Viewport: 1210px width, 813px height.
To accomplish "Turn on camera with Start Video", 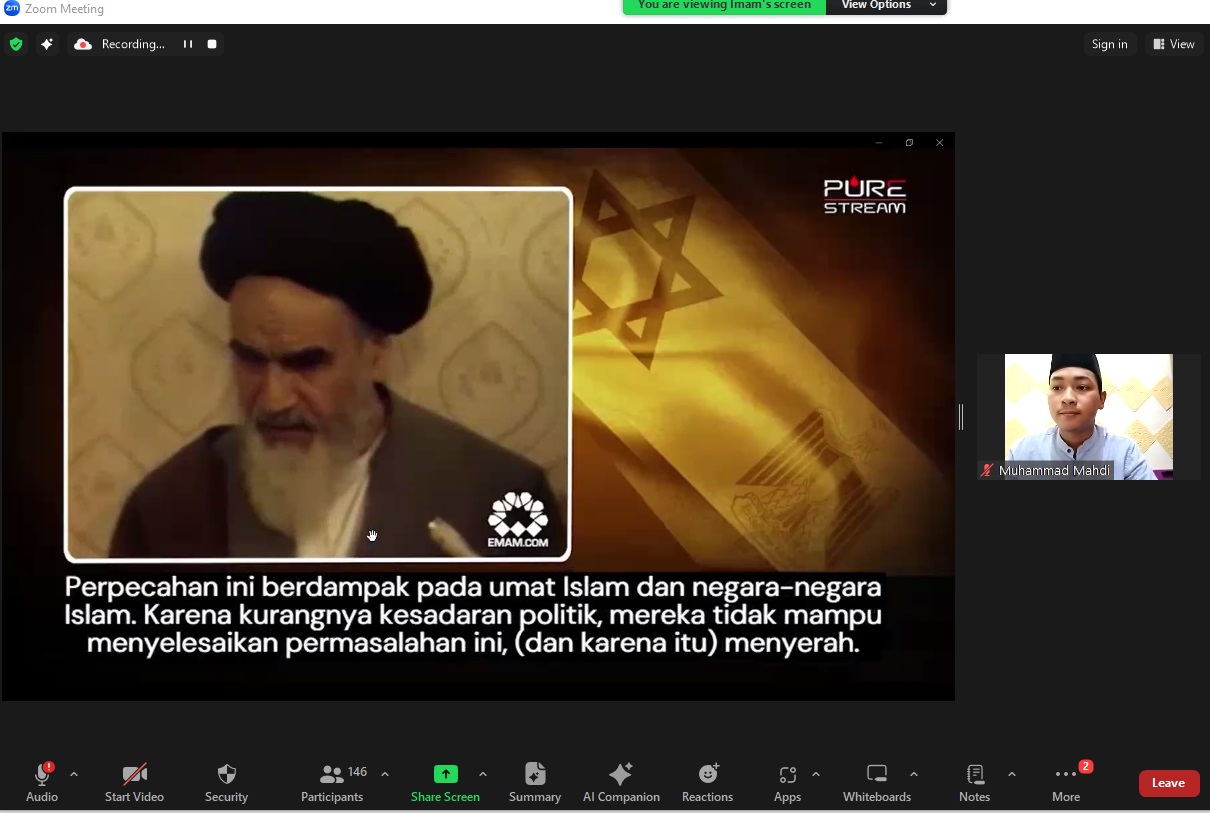I will tap(134, 782).
